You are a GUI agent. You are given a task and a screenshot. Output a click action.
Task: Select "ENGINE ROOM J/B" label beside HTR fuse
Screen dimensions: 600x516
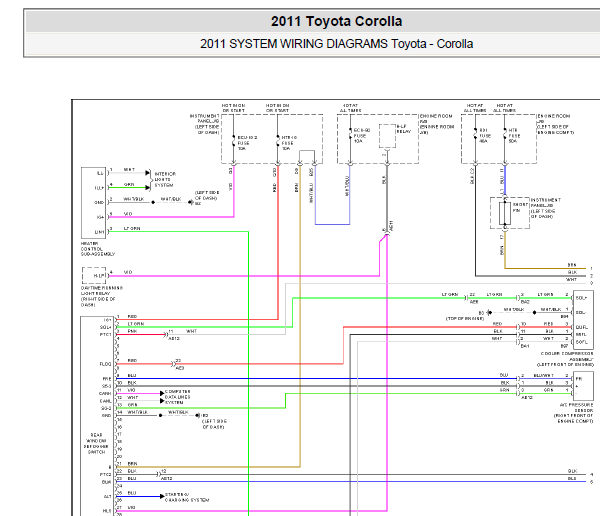point(555,124)
